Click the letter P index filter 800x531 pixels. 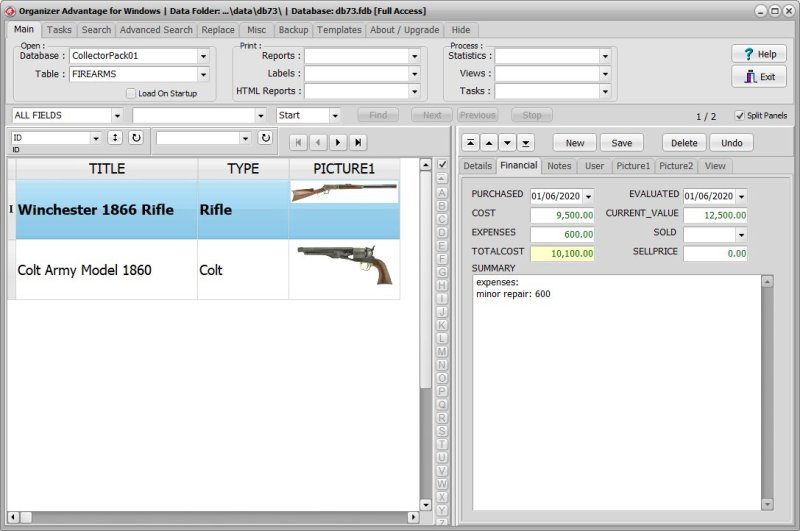coord(442,392)
